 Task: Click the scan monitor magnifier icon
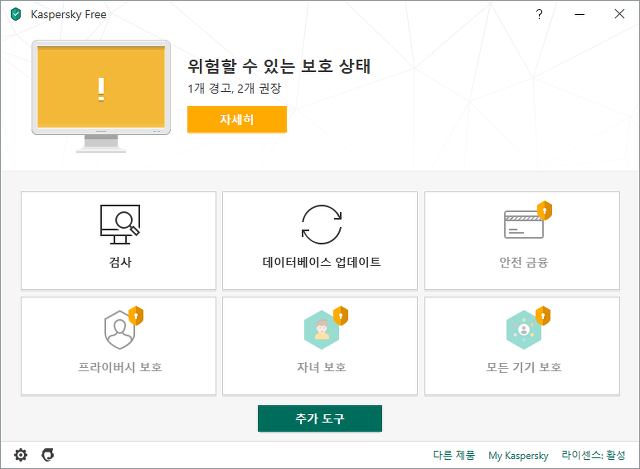(120, 224)
